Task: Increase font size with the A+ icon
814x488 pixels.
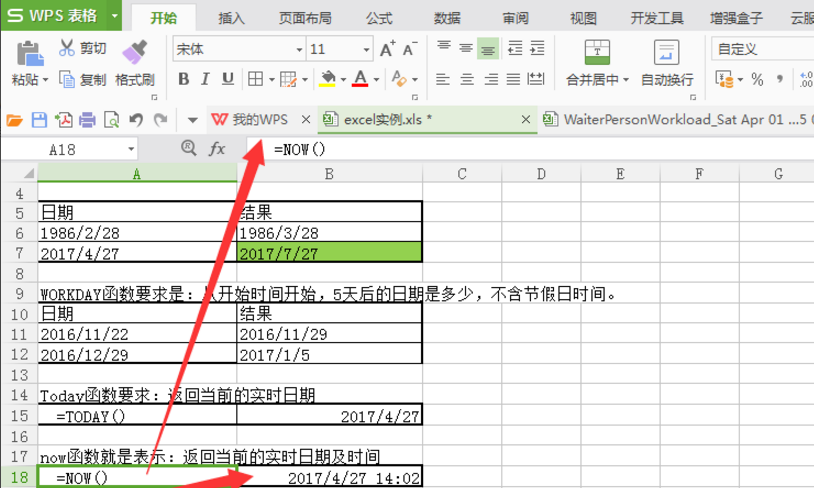Action: click(387, 49)
